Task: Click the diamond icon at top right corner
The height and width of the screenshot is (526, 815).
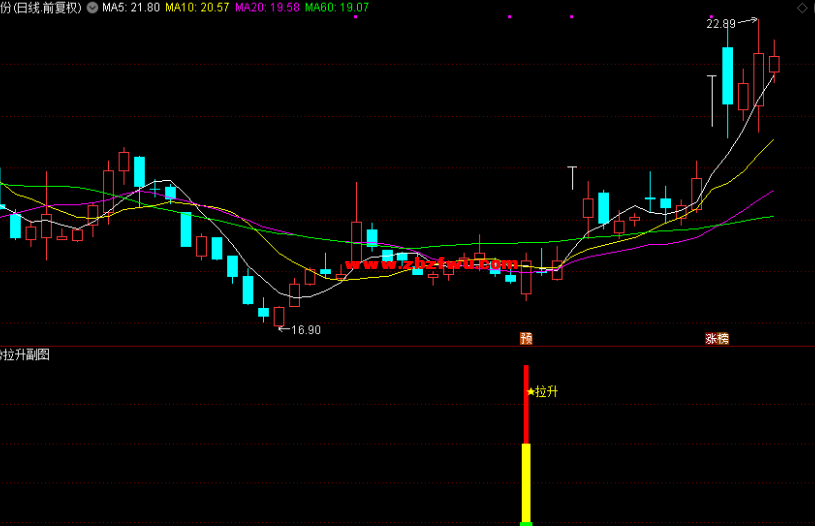Action: coord(802,8)
